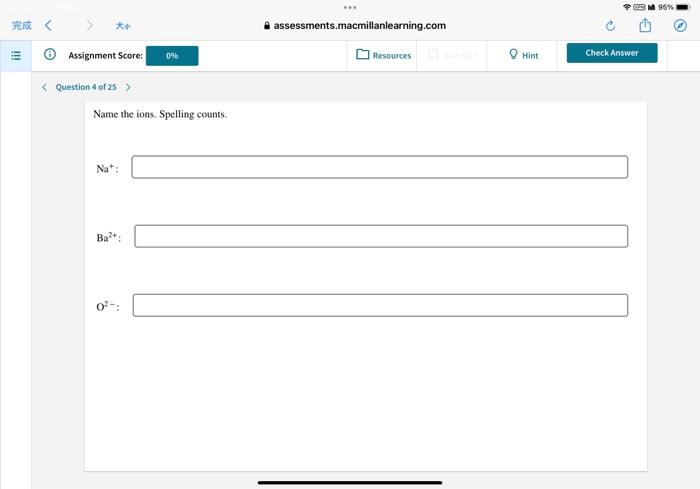Click the browser forward arrow

coord(90,25)
